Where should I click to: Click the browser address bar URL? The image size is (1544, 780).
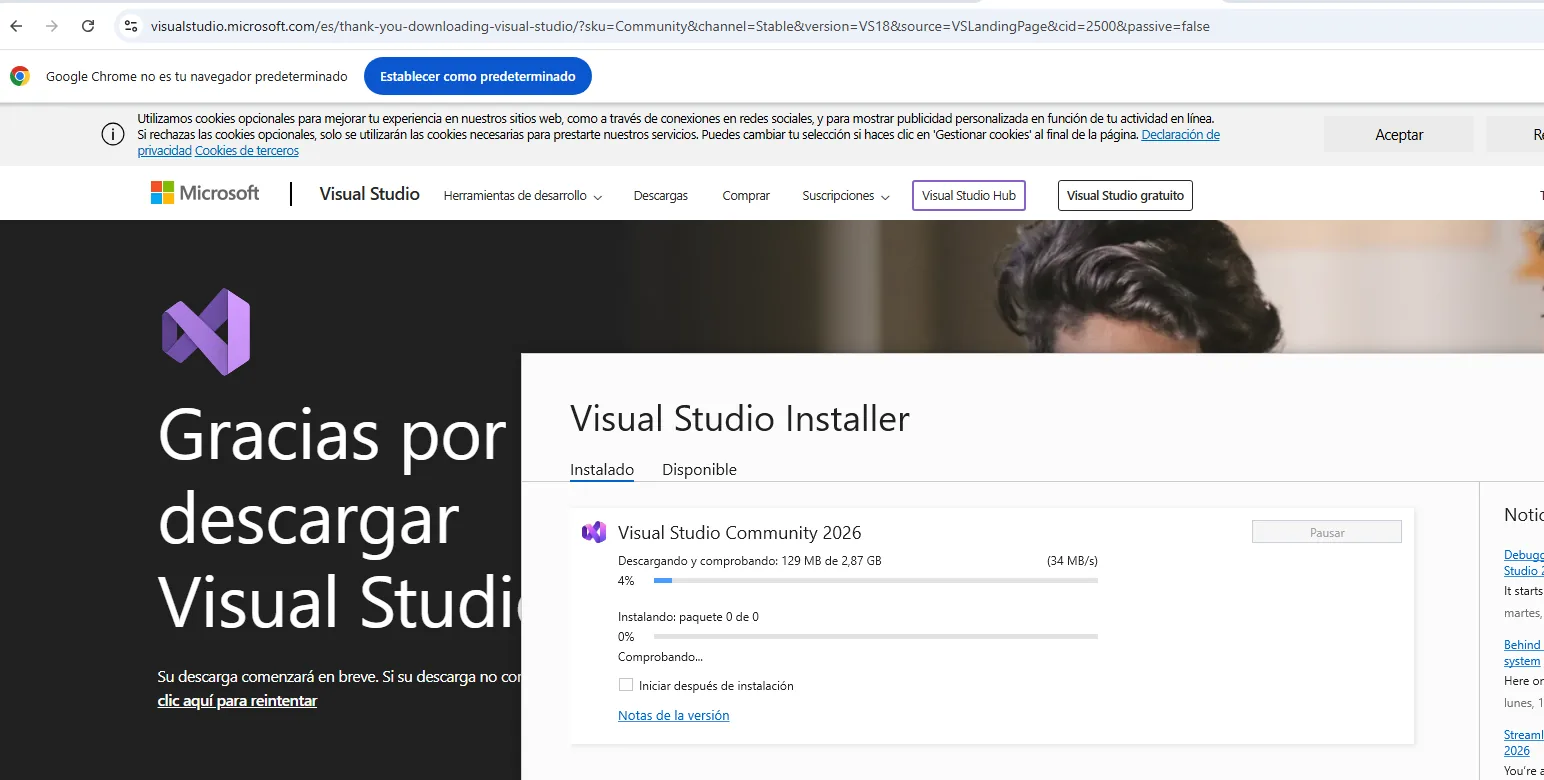click(680, 26)
